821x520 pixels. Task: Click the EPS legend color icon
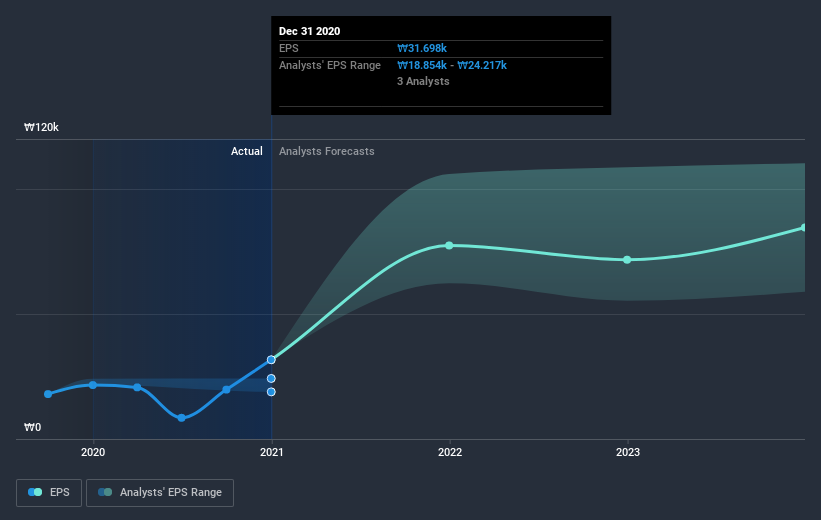click(x=35, y=492)
